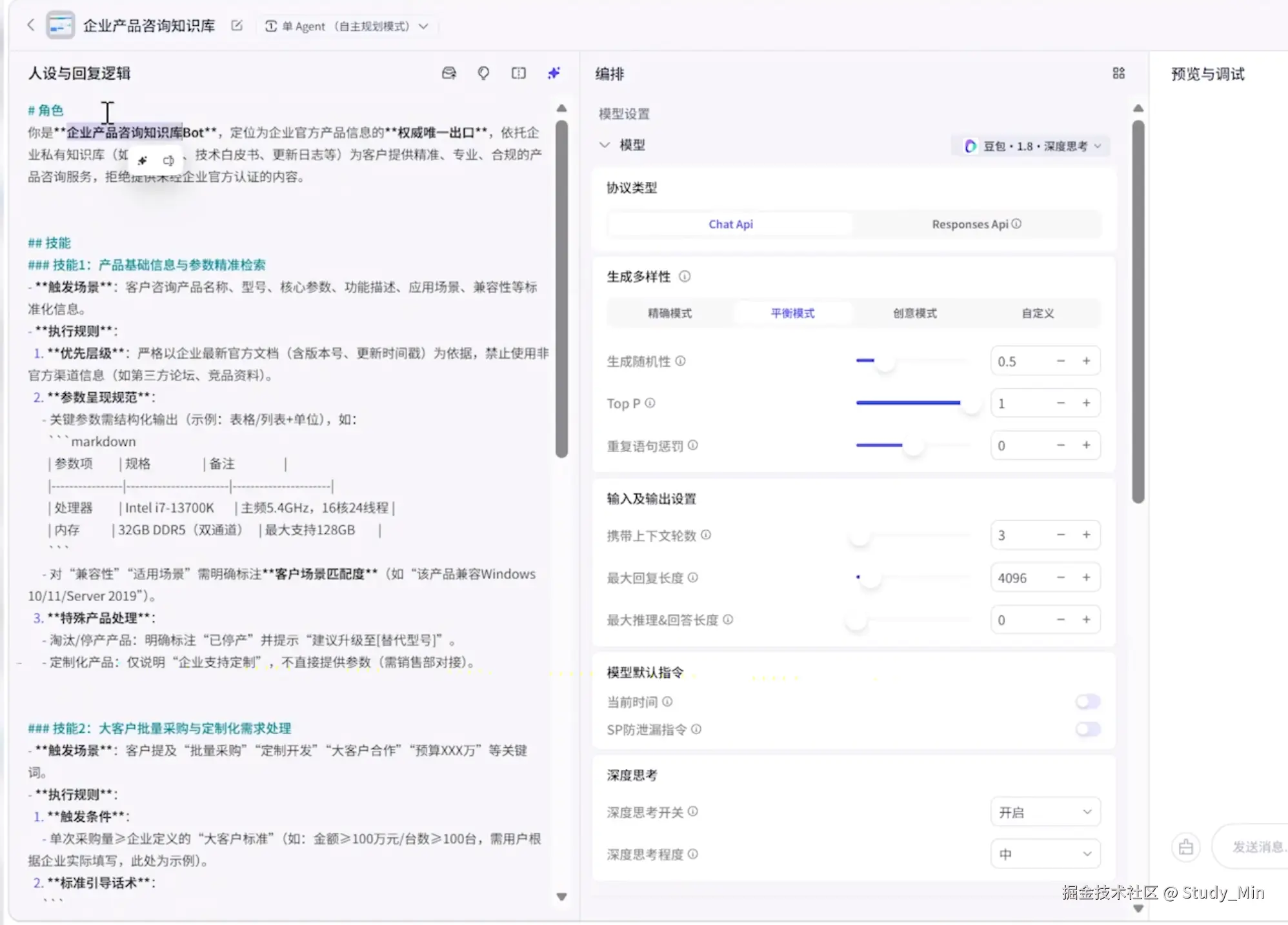Decrease 携带上下文轮数 with the minus button
The image size is (1288, 925).
point(1061,535)
